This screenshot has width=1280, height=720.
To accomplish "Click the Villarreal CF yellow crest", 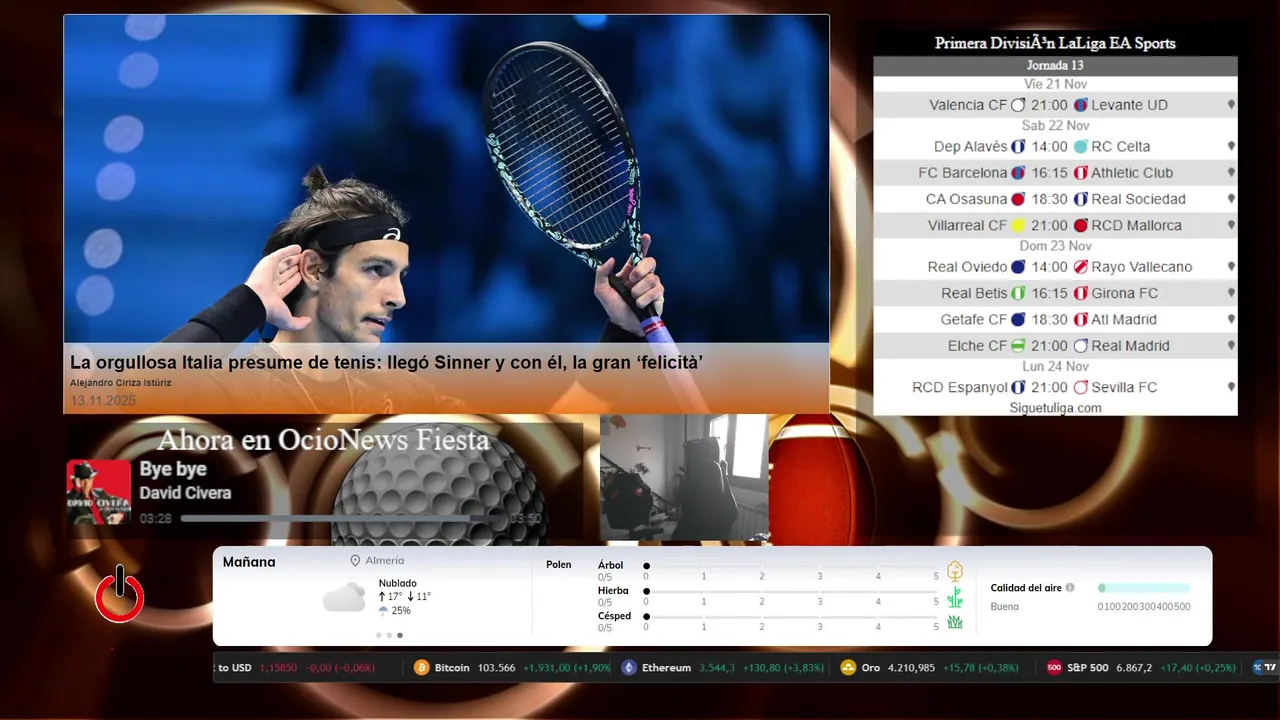I will tap(1018, 226).
